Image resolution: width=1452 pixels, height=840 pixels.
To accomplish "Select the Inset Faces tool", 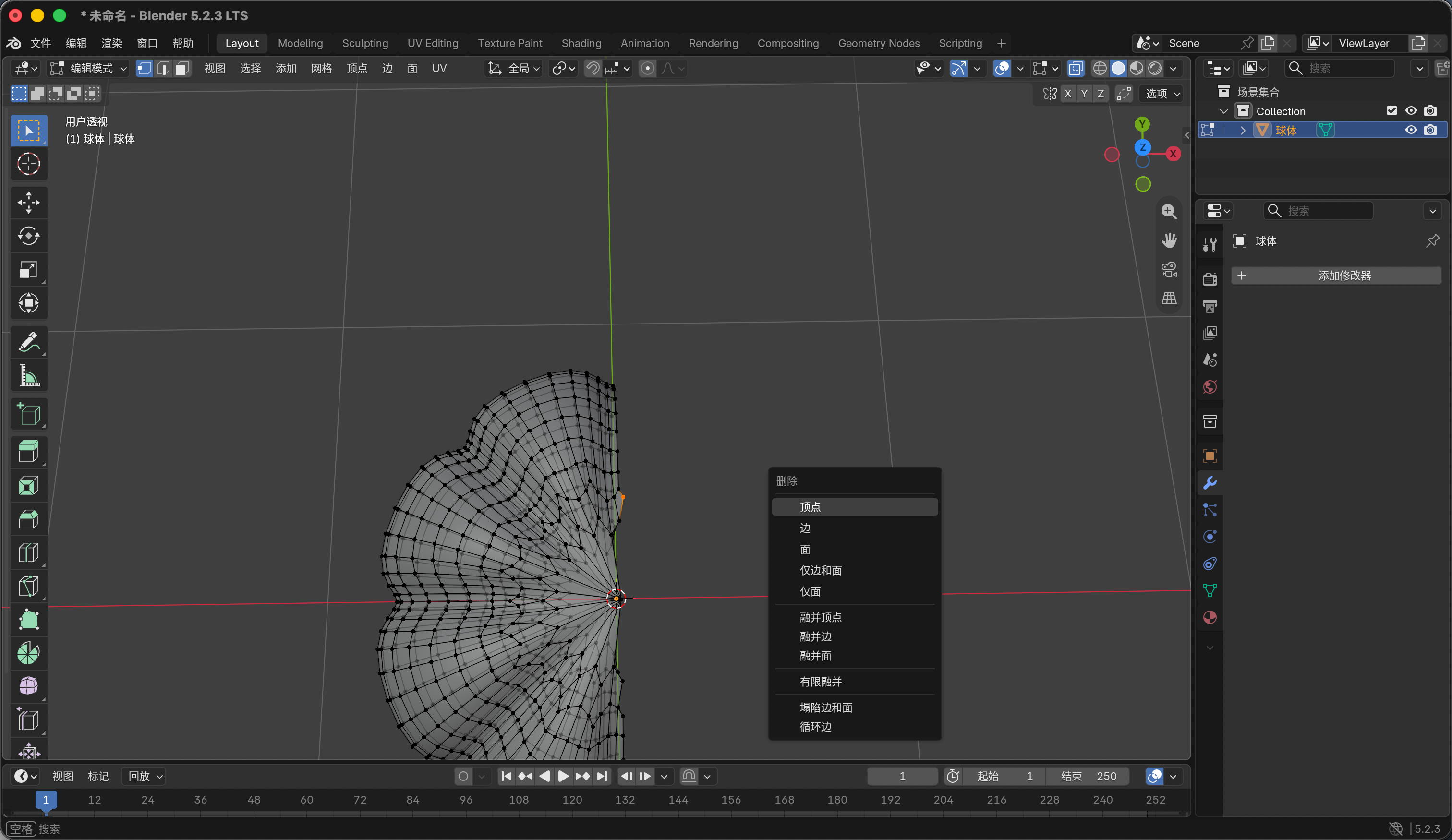I will pyautogui.click(x=29, y=485).
